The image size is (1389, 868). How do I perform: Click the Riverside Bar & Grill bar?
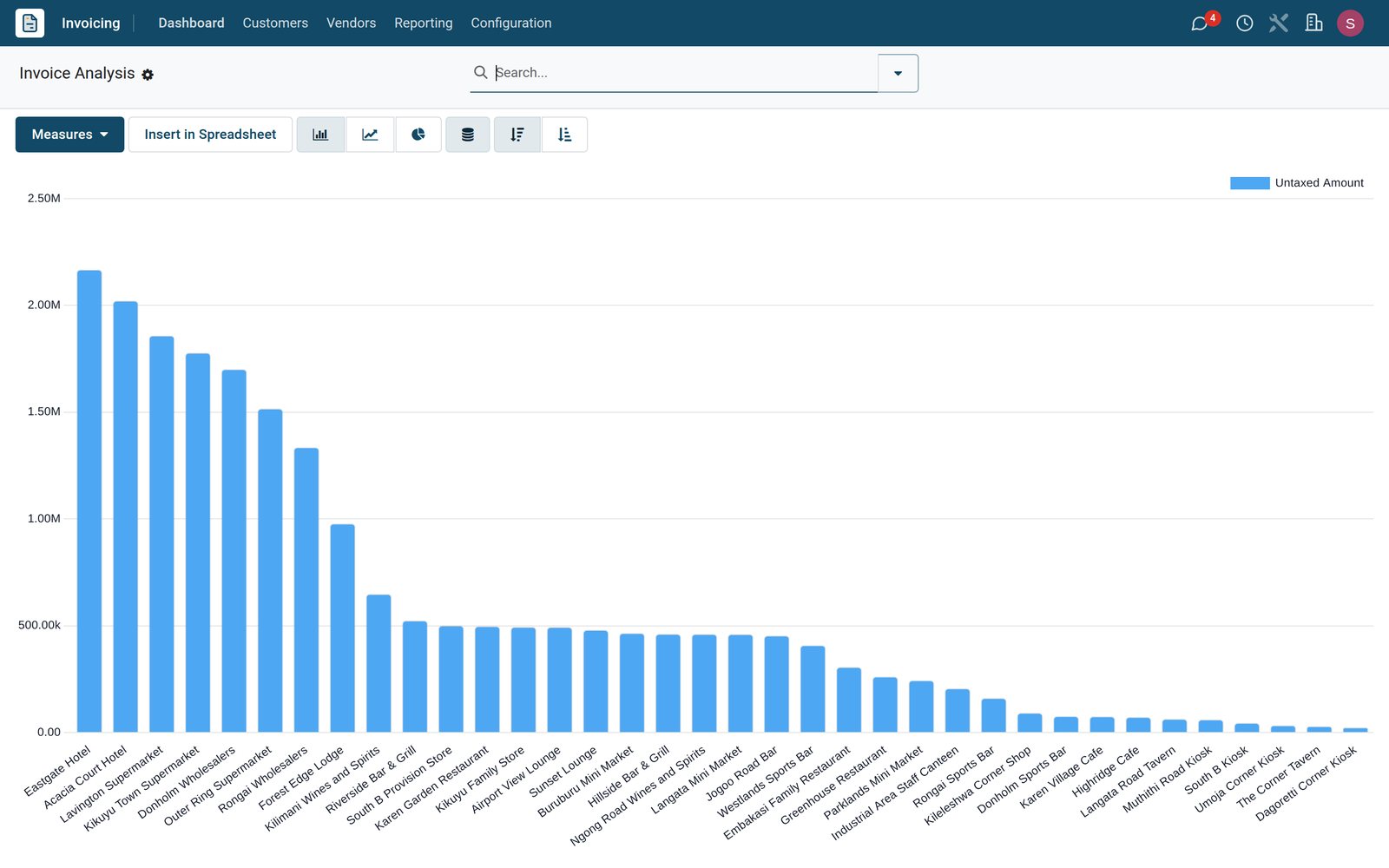[415, 676]
